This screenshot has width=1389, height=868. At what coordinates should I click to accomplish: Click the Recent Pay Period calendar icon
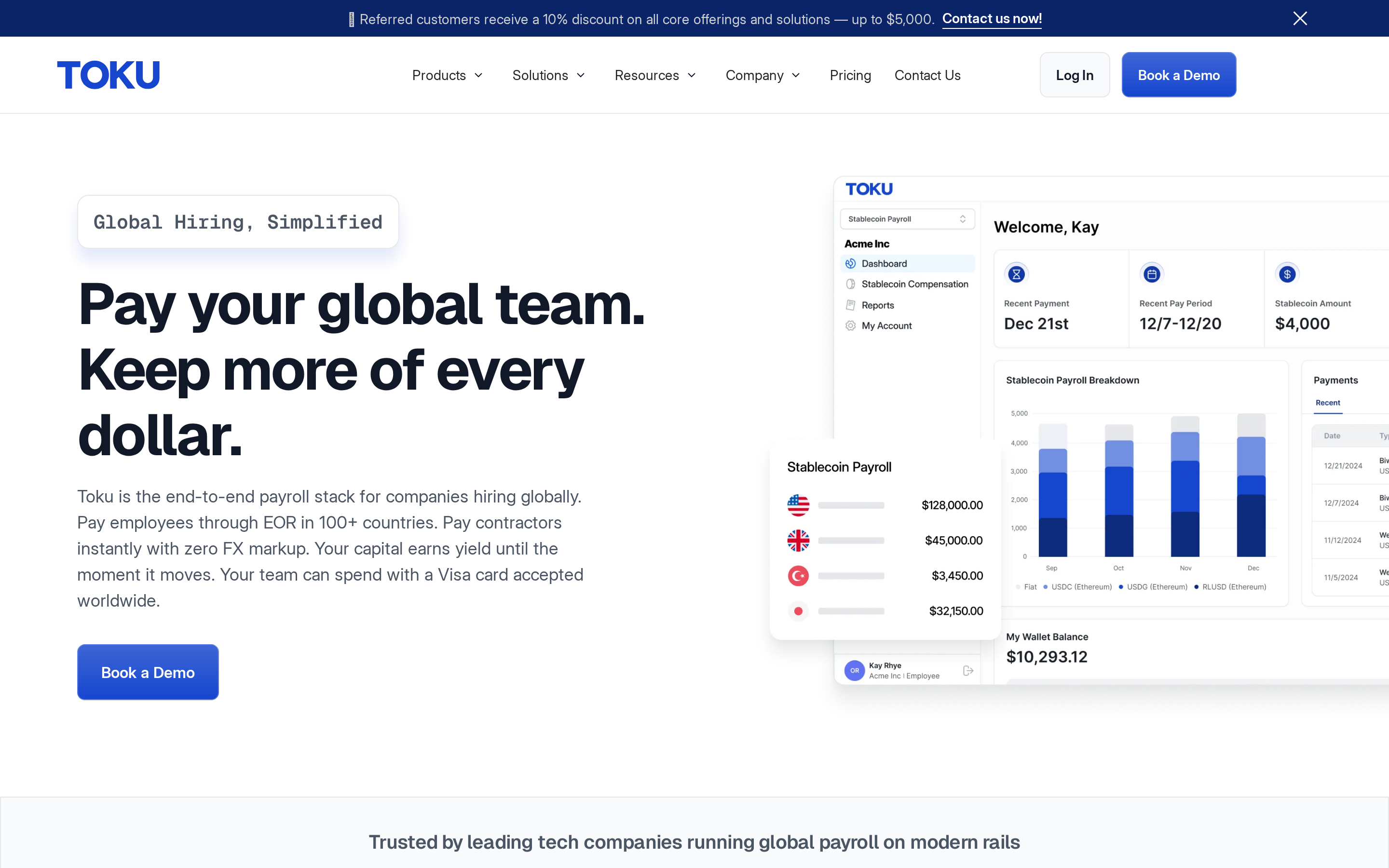click(1152, 274)
